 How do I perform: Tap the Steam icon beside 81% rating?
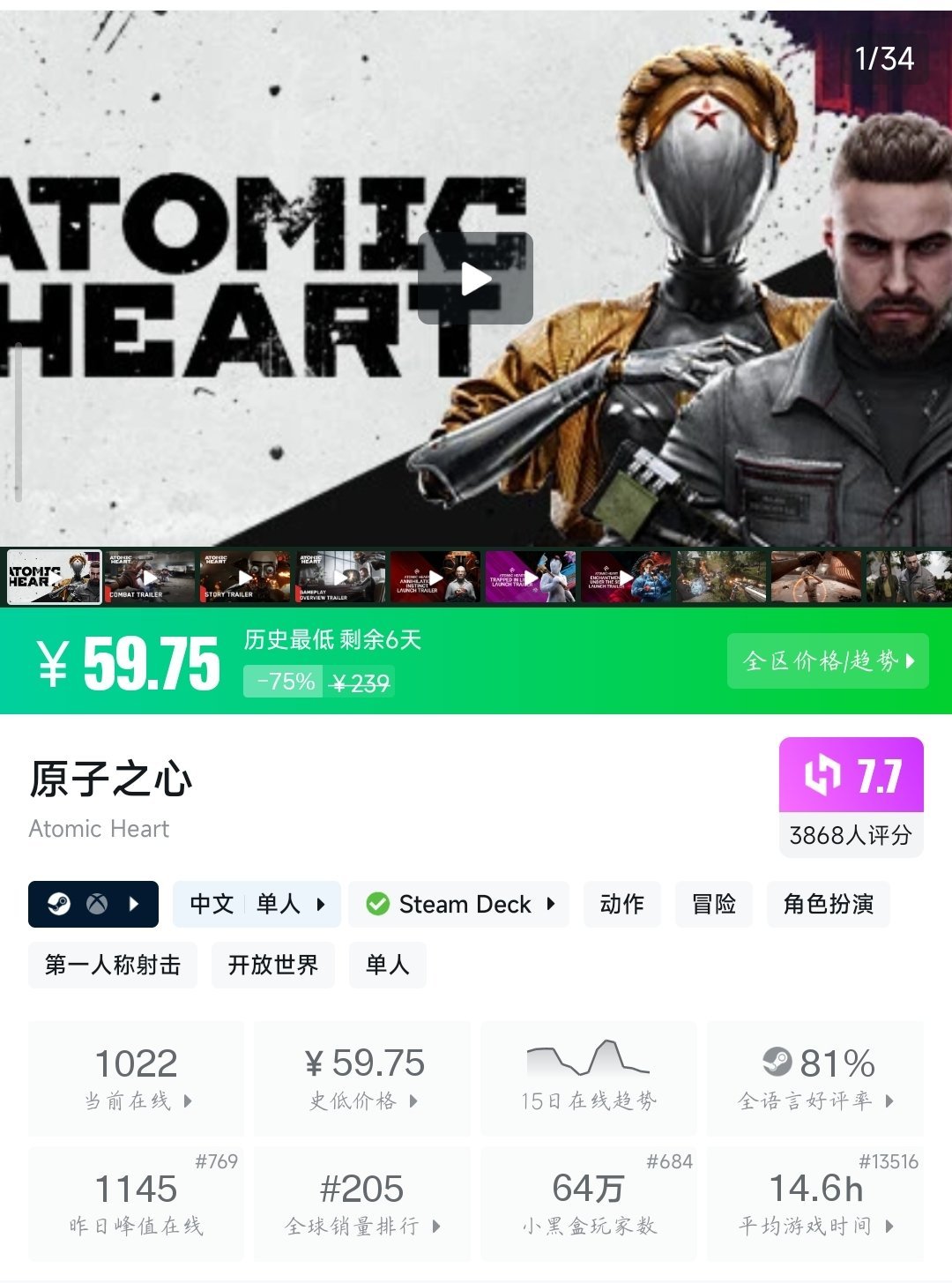tap(777, 1062)
